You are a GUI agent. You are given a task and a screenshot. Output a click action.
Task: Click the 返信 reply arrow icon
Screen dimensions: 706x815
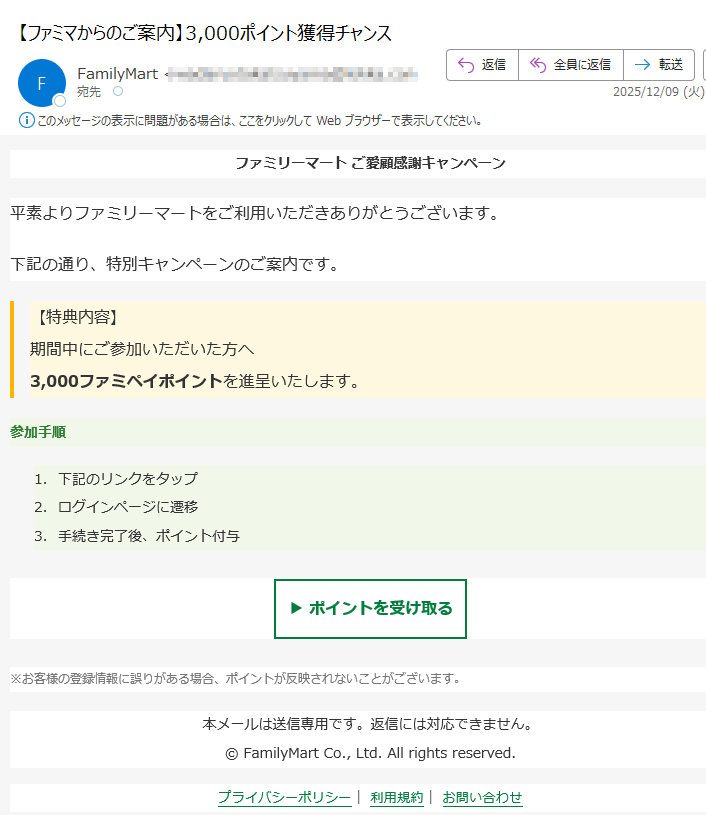pos(465,65)
